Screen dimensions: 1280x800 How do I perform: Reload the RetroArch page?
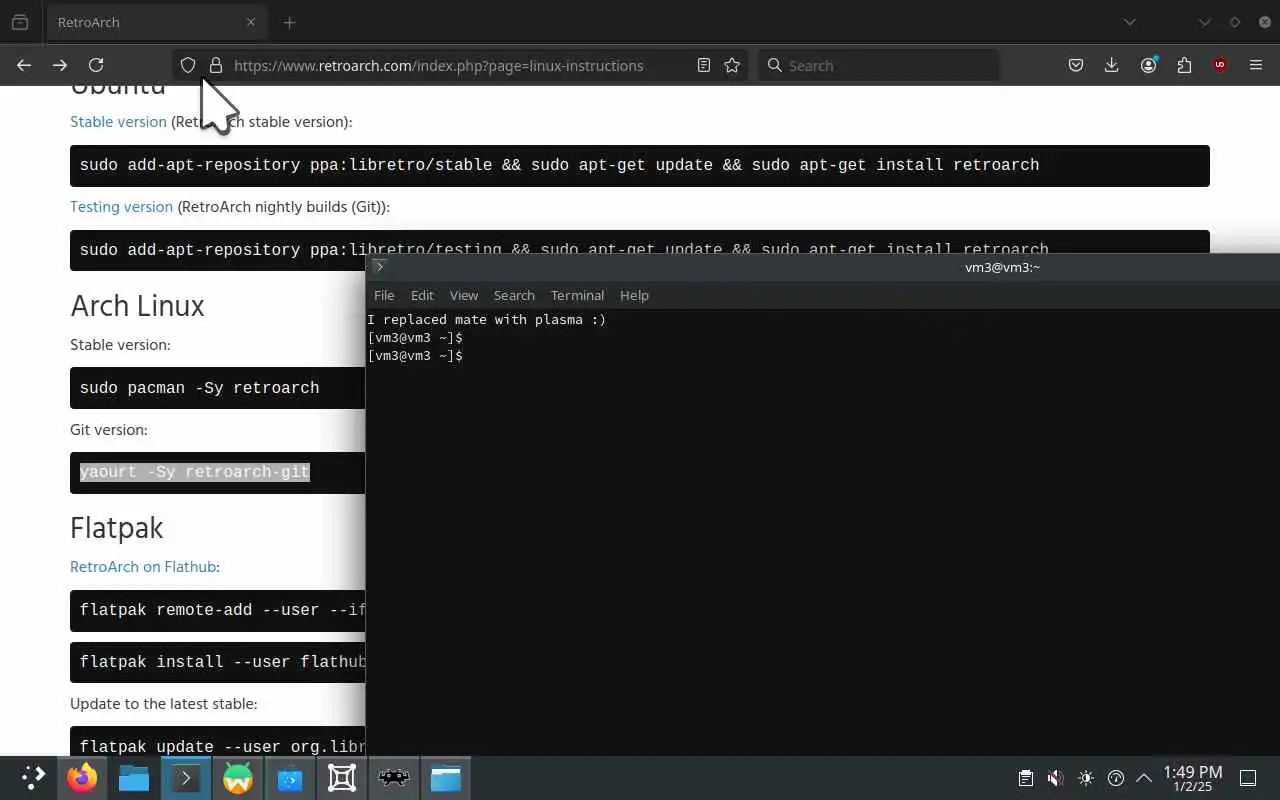[x=96, y=65]
